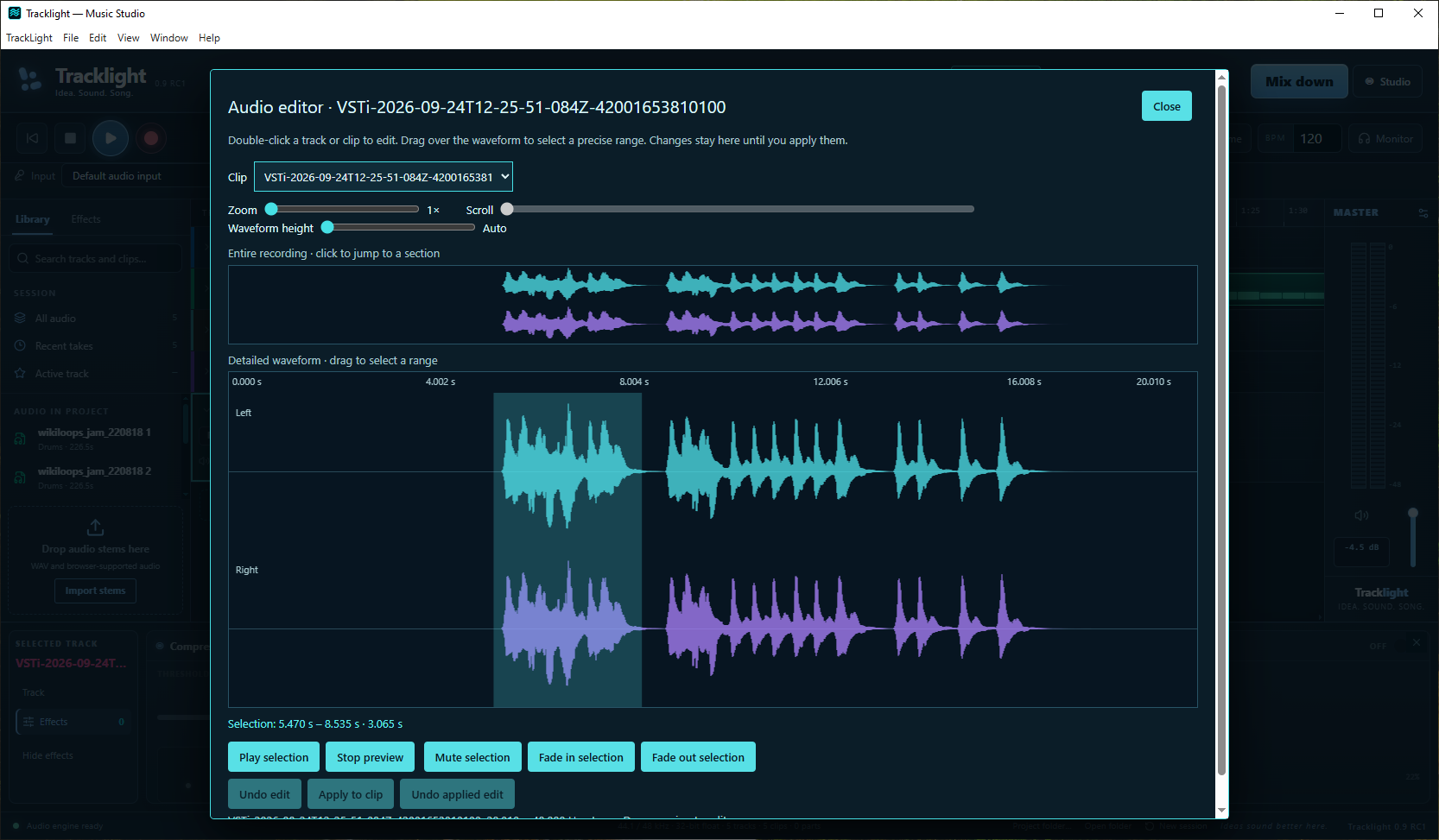Click the master speaker mute icon
Viewport: 1439px width, 840px height.
1361,515
